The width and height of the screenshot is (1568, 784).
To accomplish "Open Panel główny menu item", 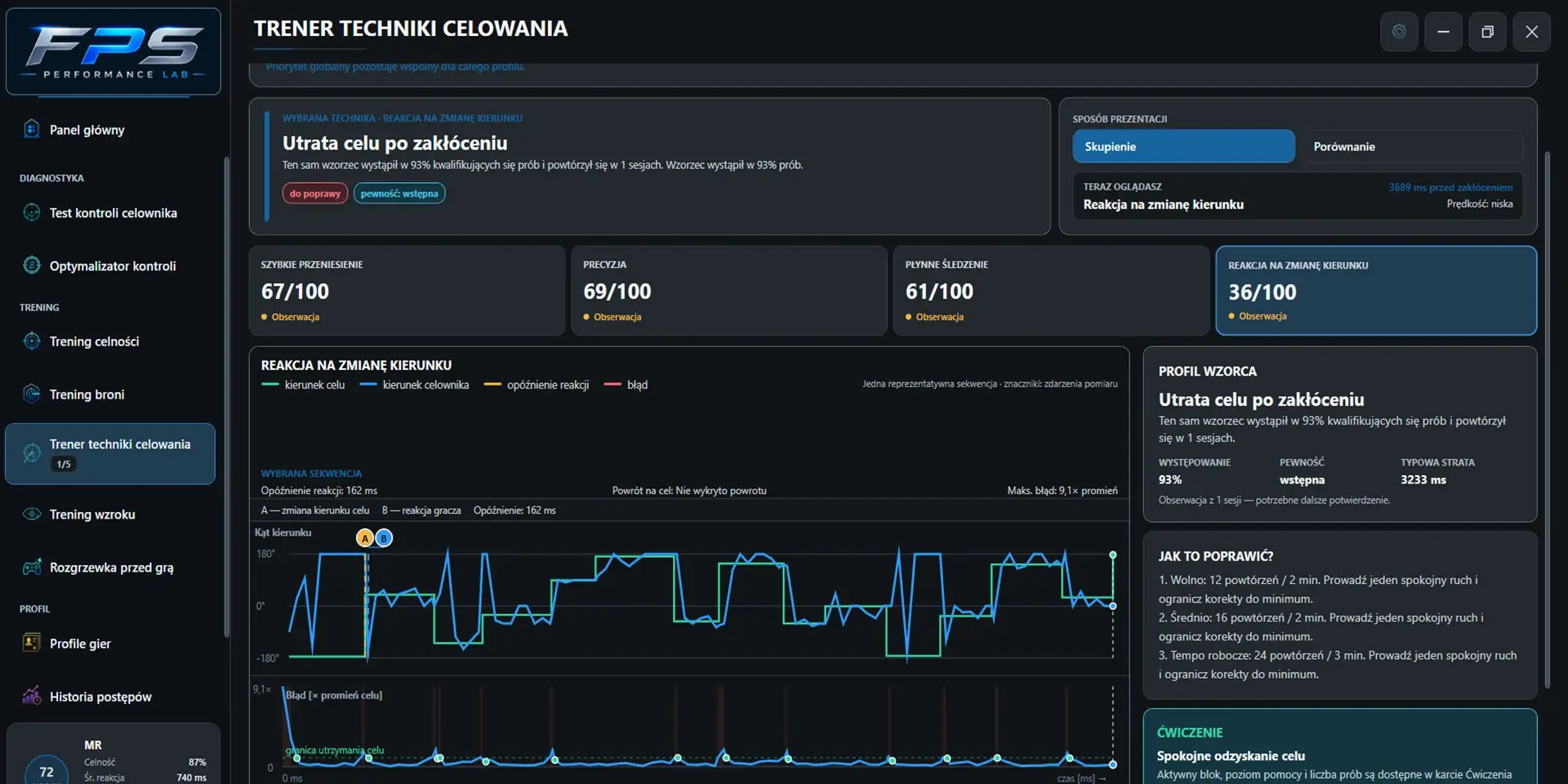I will tap(110, 129).
